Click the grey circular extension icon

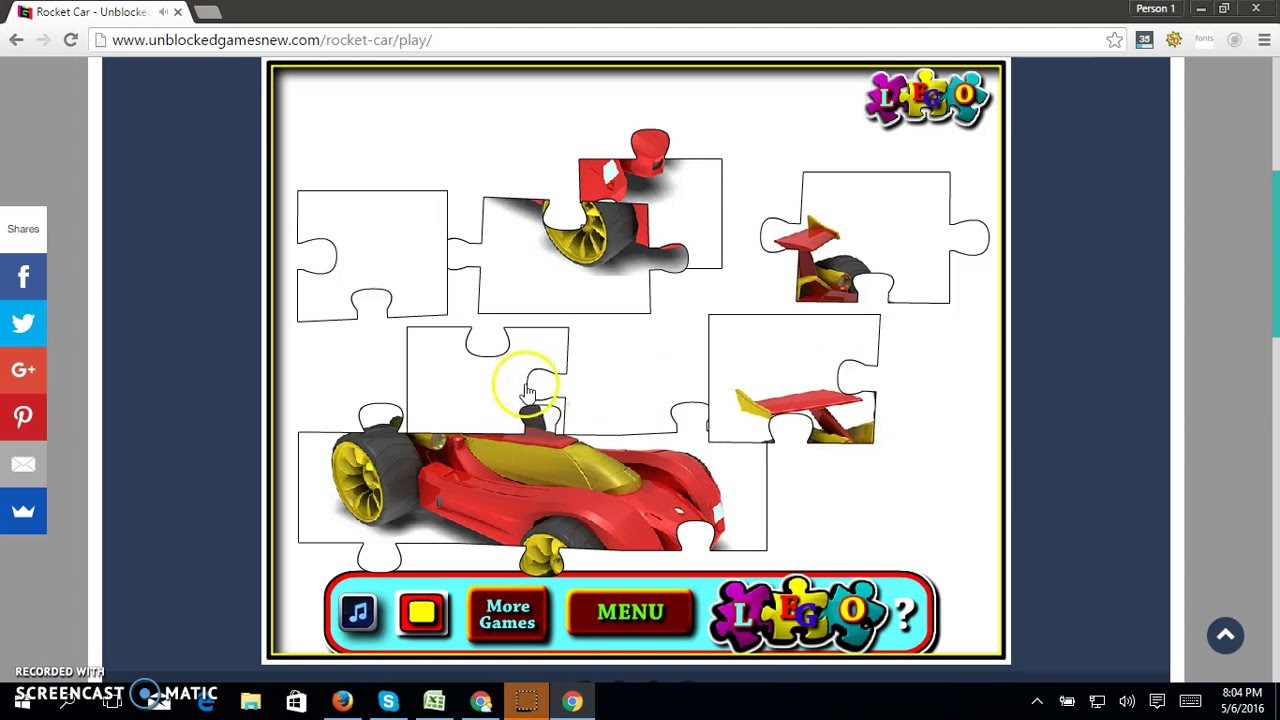[x=1234, y=40]
